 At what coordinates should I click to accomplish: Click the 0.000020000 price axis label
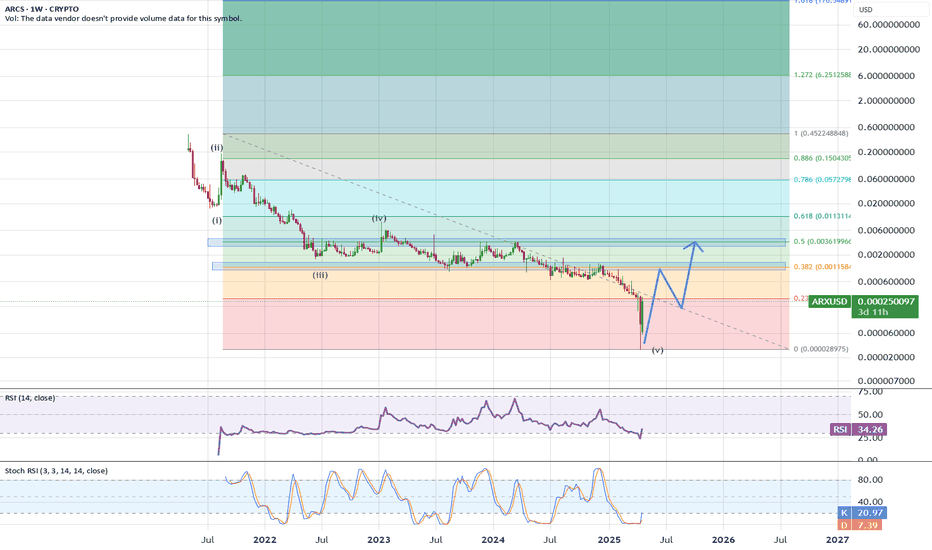[886, 357]
